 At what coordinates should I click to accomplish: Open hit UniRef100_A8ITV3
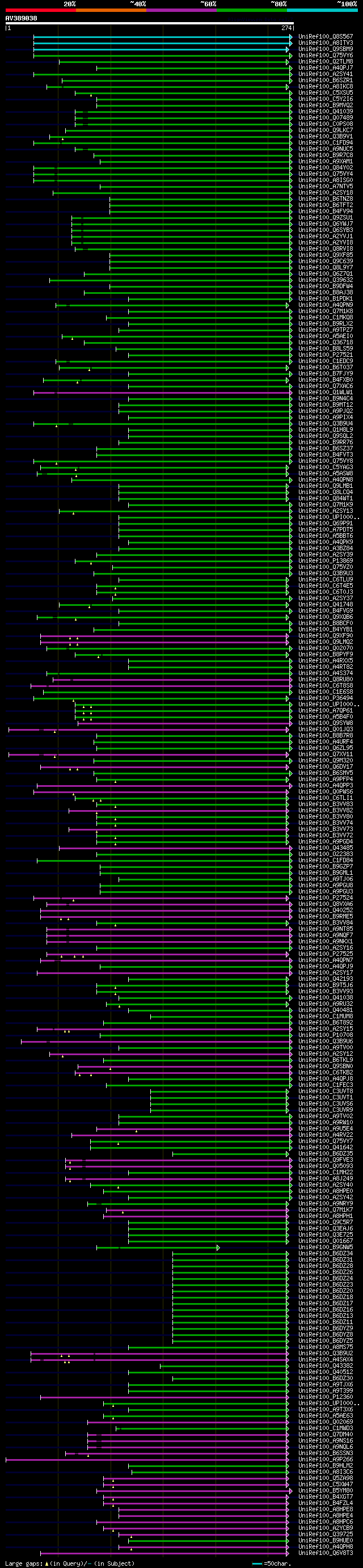click(326, 43)
